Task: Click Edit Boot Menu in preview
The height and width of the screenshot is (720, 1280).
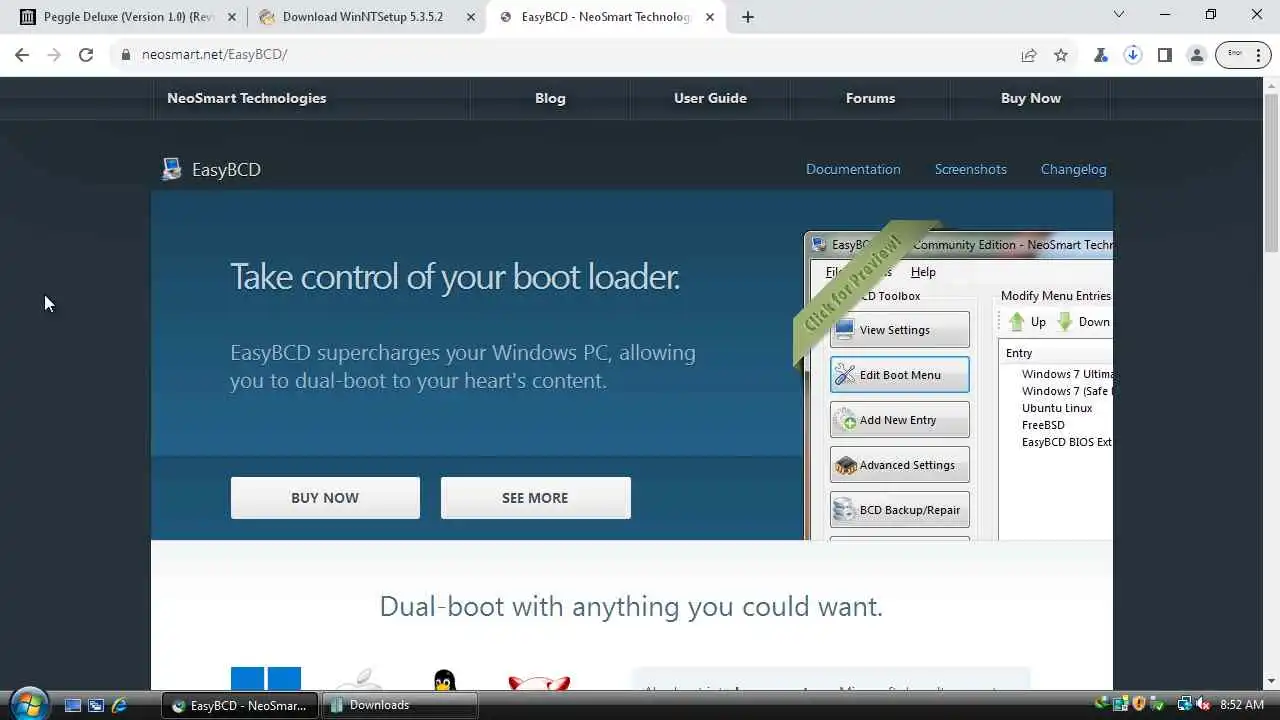Action: pyautogui.click(x=899, y=375)
